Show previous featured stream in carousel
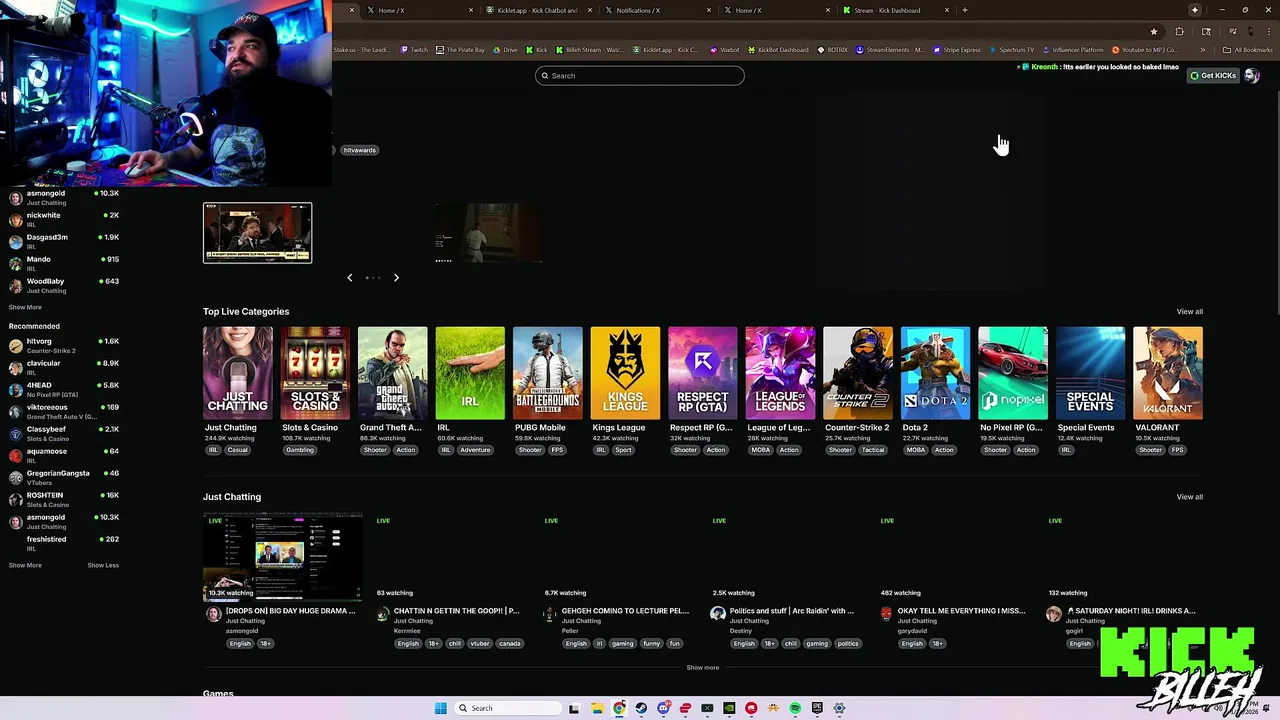Screen dimensions: 1280x720 pos(349,277)
